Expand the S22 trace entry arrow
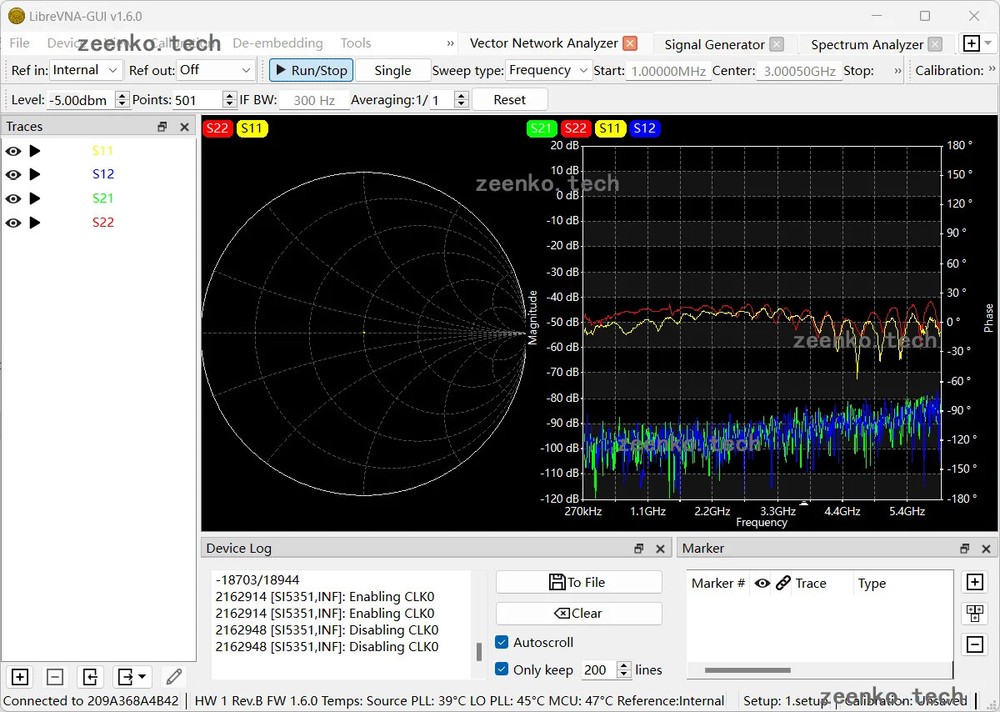The height and width of the screenshot is (712, 1000). coord(35,222)
